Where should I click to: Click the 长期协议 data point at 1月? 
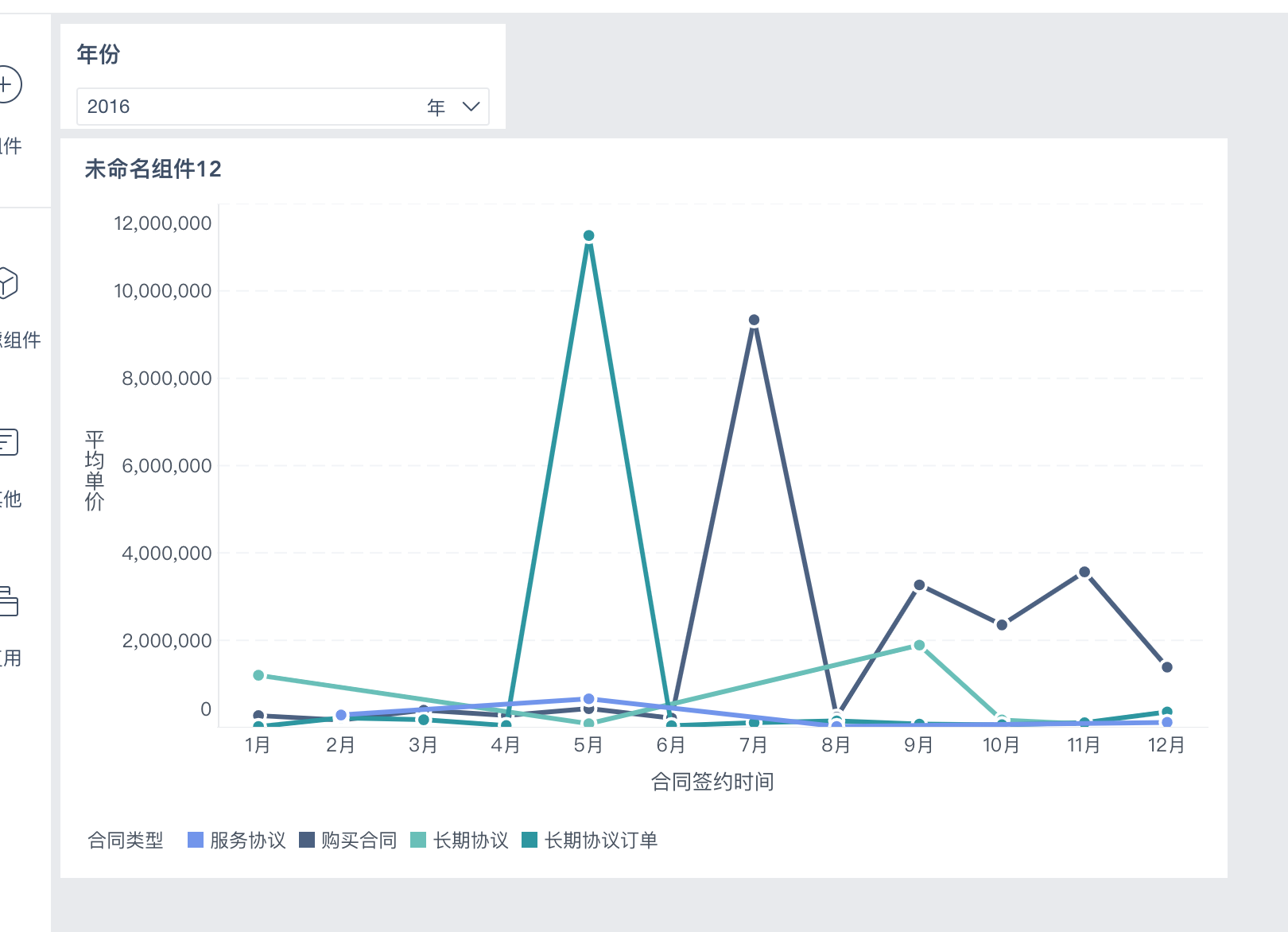coord(258,675)
